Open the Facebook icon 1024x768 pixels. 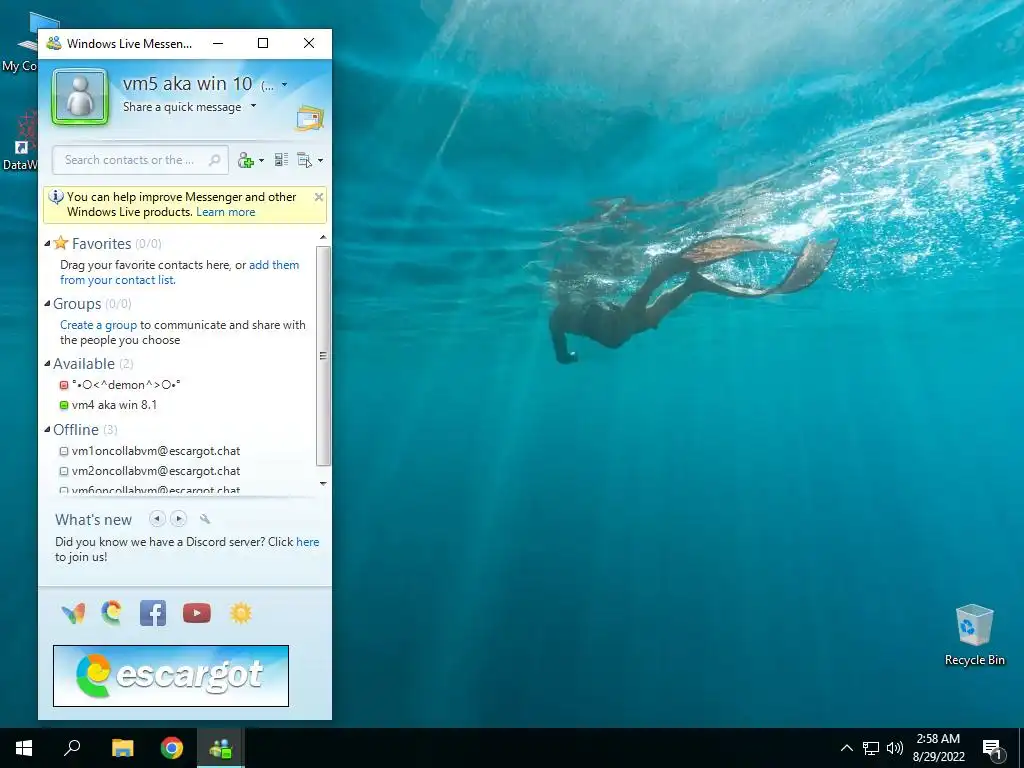[153, 613]
